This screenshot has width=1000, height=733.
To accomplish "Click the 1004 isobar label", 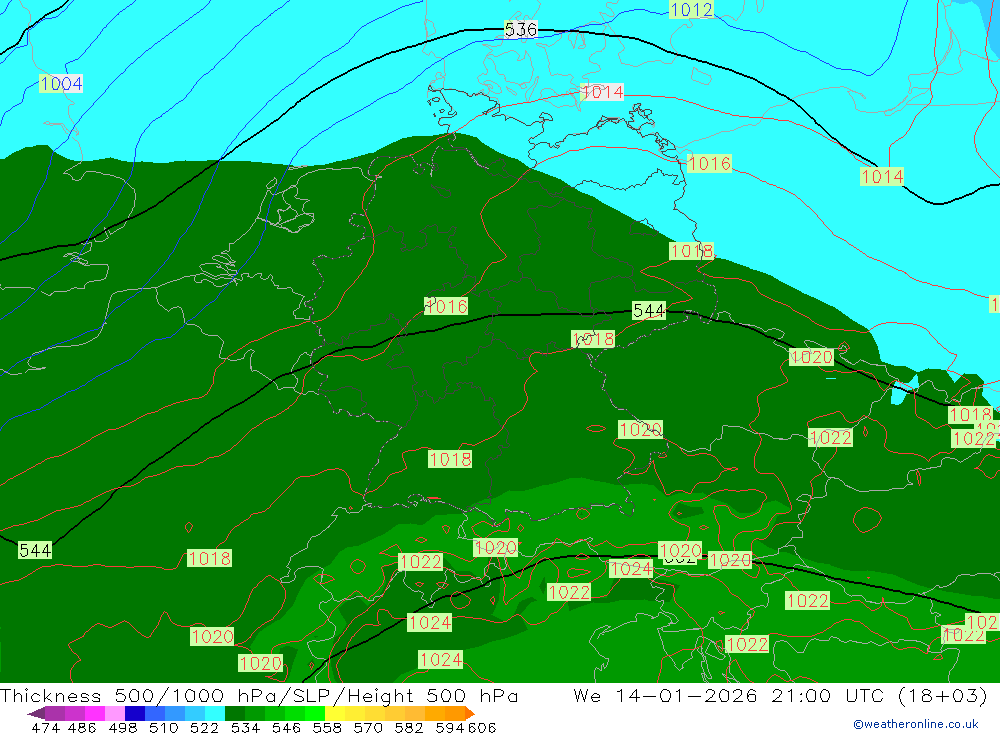I will (61, 84).
